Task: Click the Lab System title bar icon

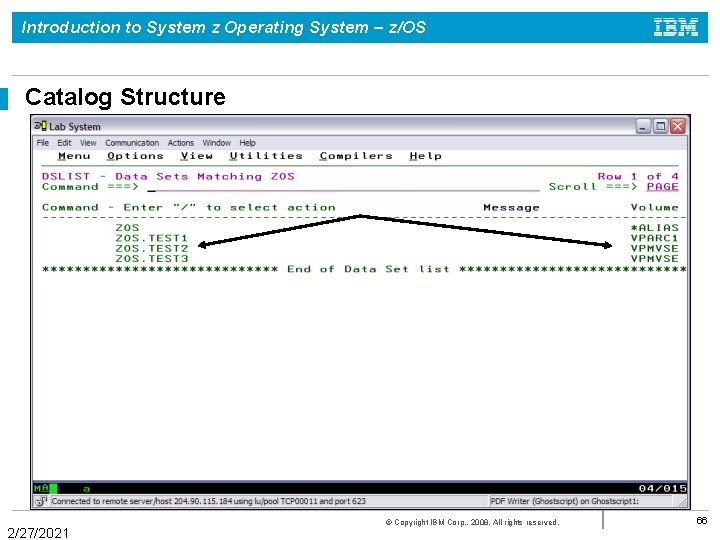Action: tap(40, 126)
